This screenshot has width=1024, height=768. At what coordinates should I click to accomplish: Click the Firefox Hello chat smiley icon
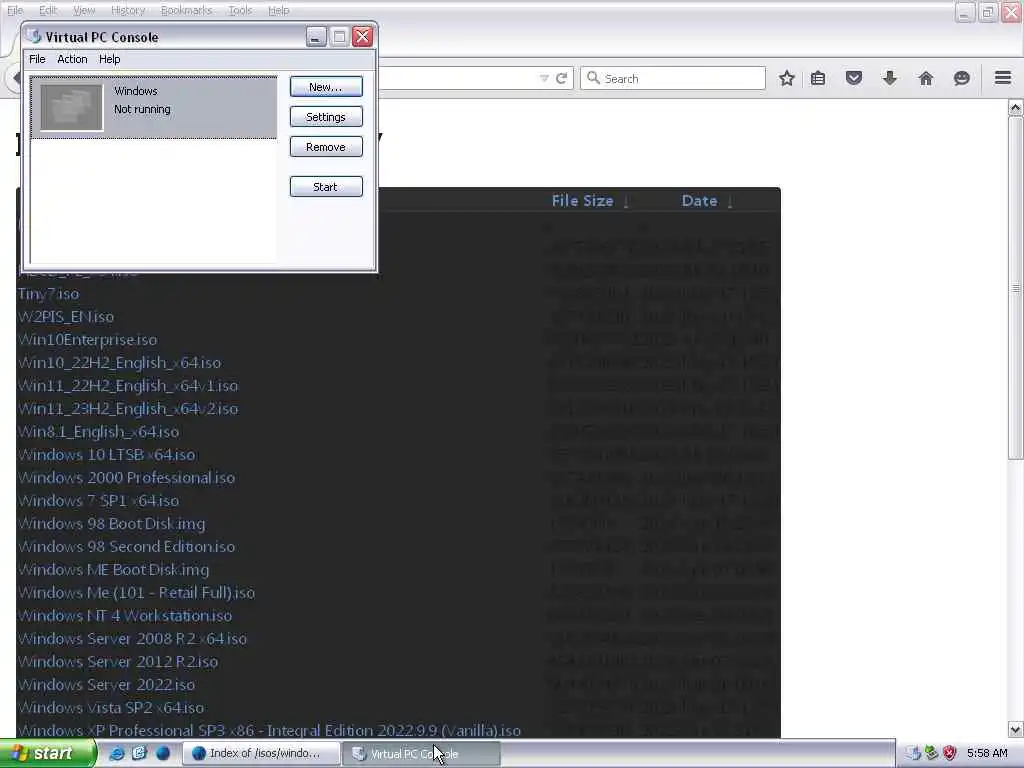(x=961, y=78)
